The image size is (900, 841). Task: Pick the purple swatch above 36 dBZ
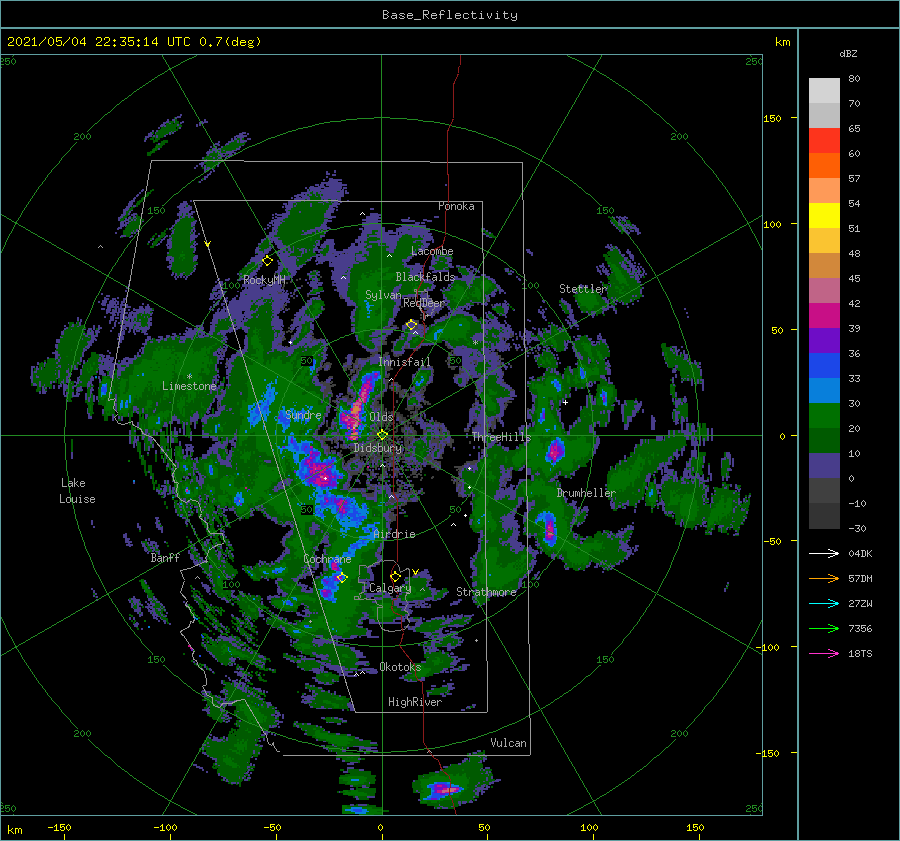point(824,341)
